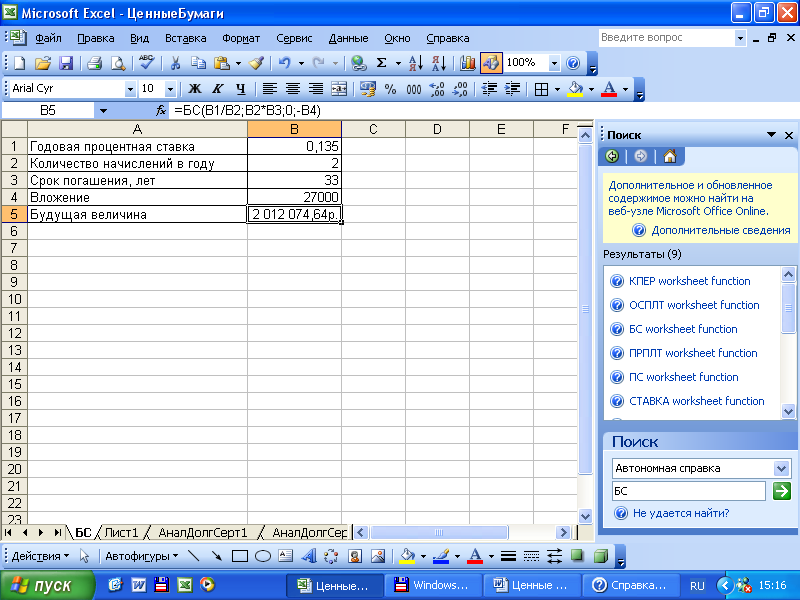Open the font name Arial Cyr dropdown

tap(130, 89)
